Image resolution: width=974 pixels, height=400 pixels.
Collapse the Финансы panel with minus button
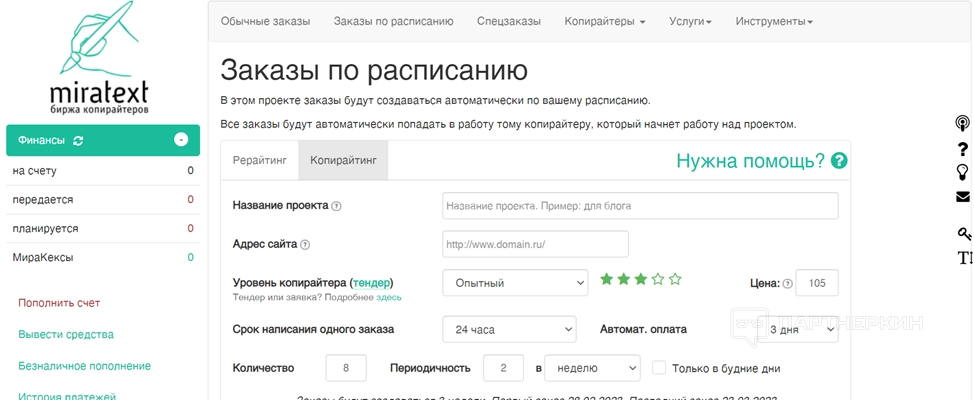(181, 140)
